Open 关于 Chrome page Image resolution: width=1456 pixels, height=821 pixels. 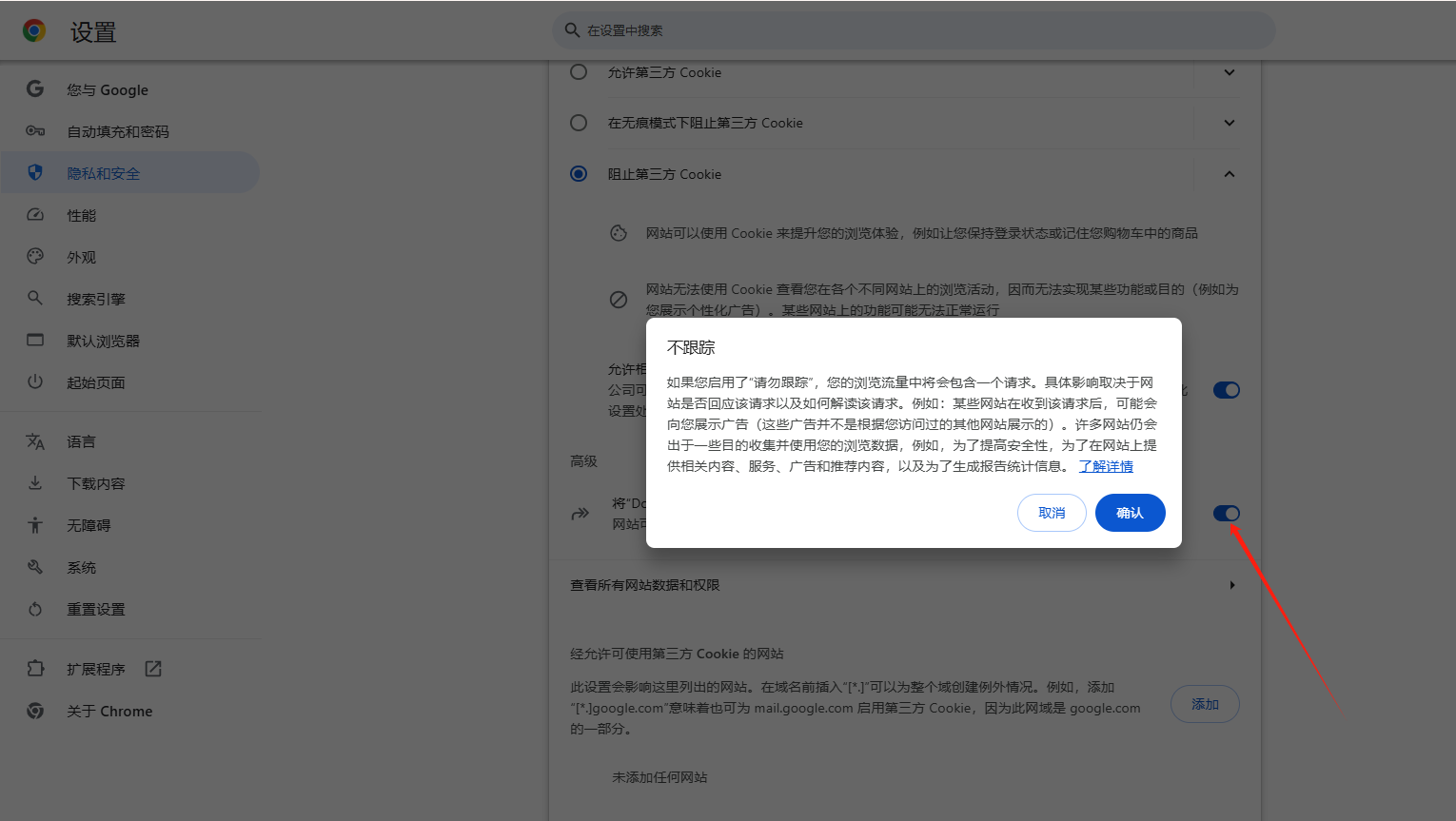coord(130,711)
